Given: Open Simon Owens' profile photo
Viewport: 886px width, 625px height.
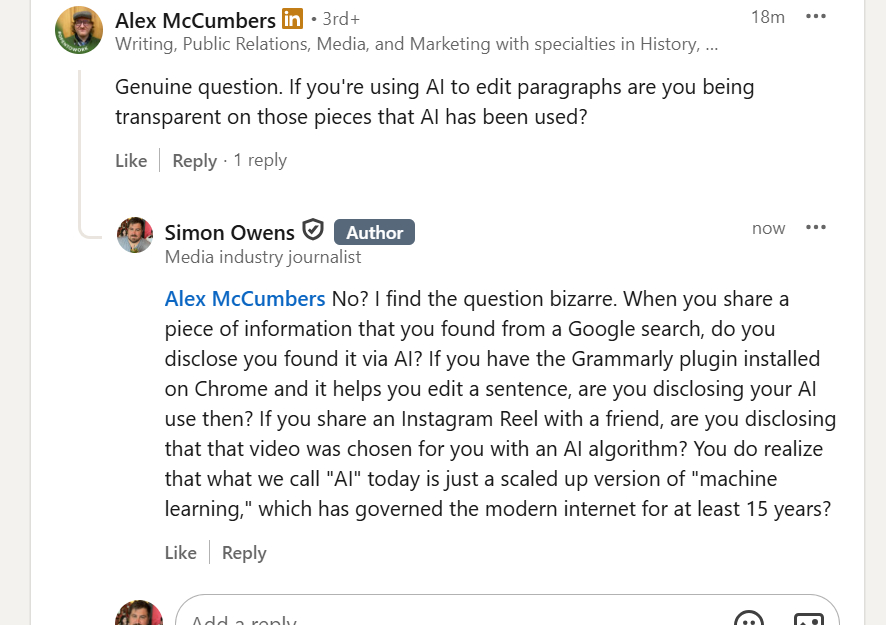Looking at the screenshot, I should [135, 235].
